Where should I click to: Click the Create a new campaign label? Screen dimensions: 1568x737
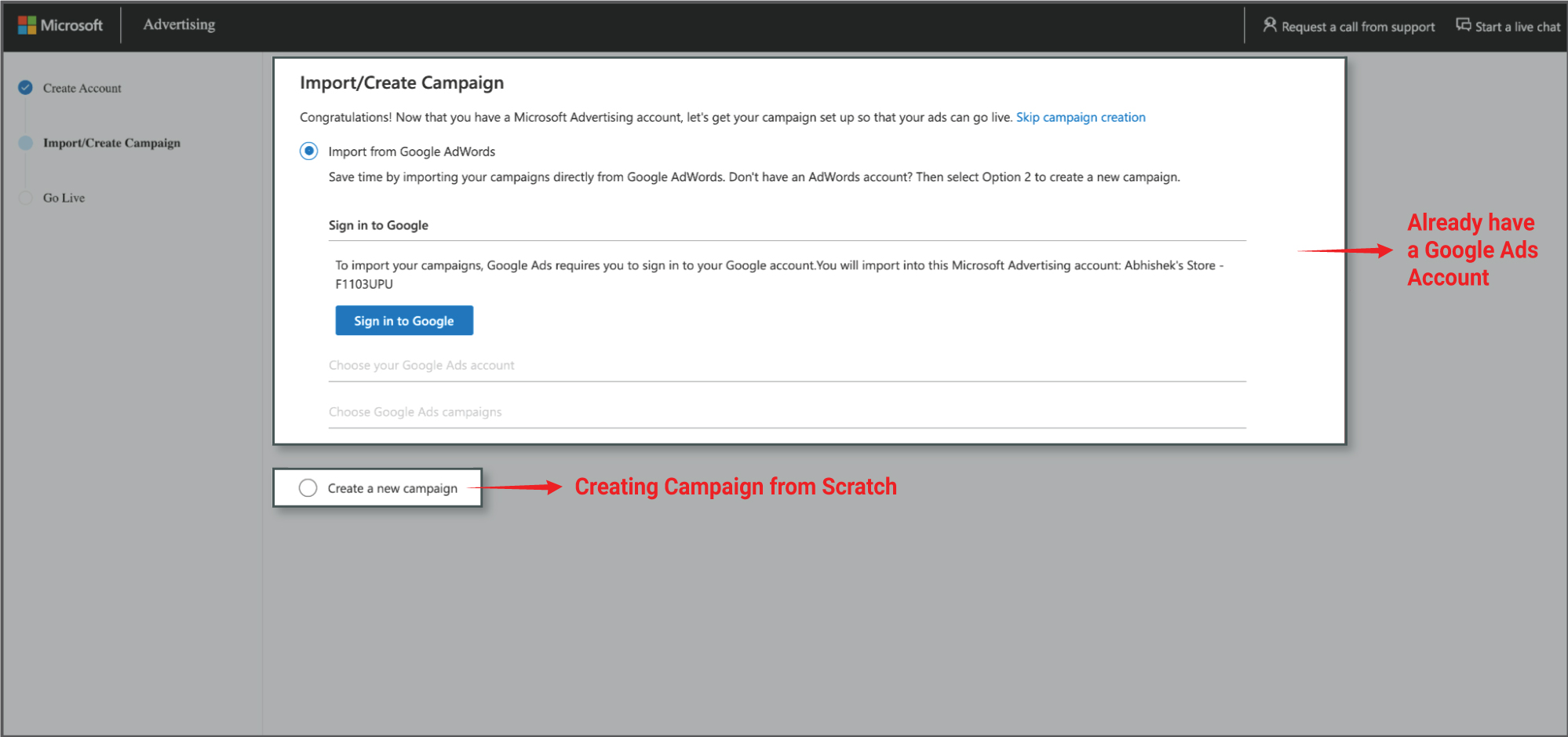pos(392,488)
